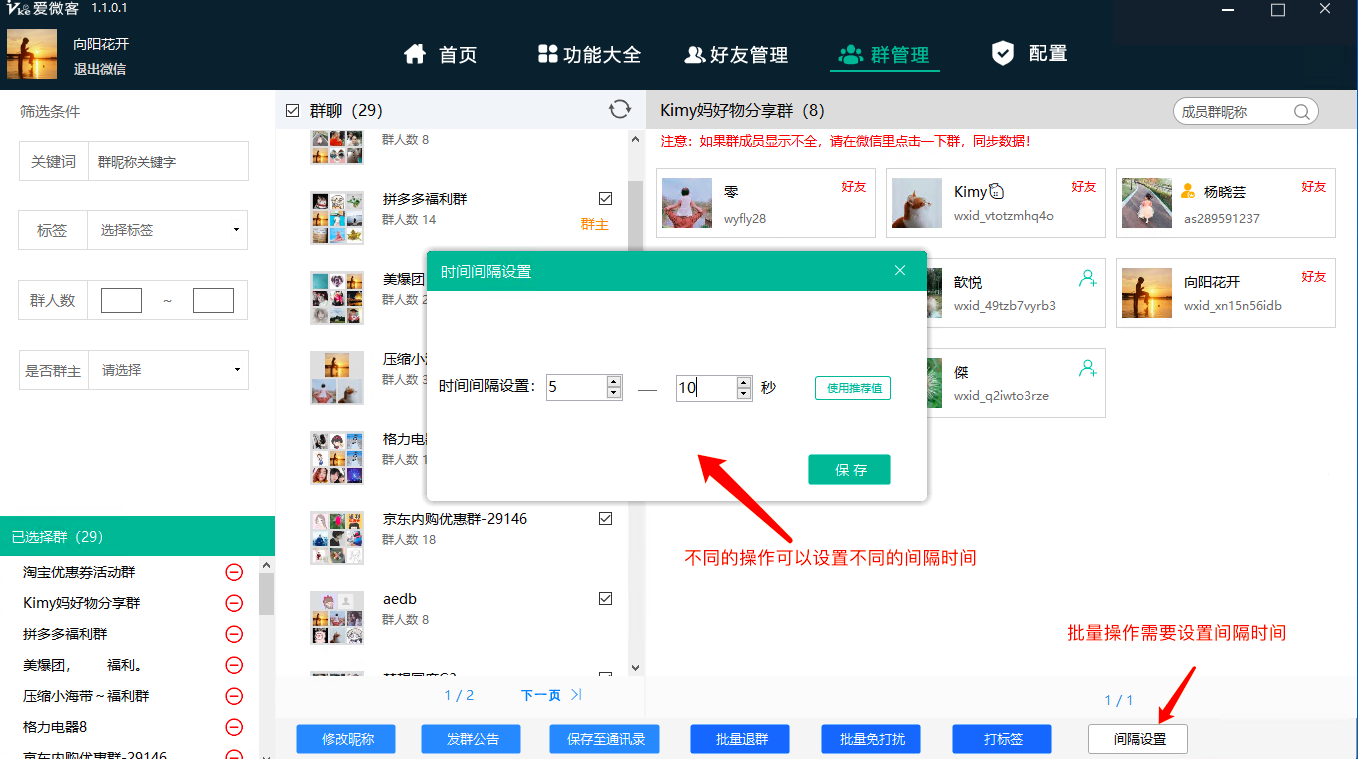Click add-friend icon on 歆悦 card

coord(1088,278)
